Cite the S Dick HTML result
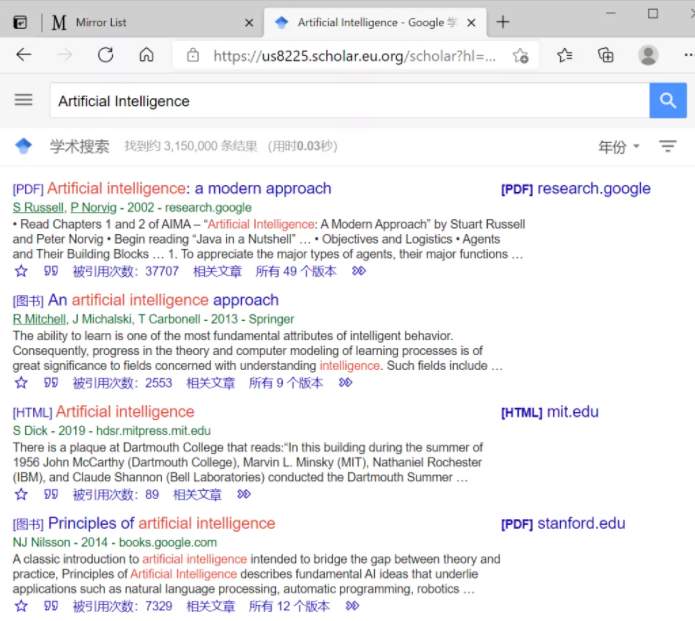 tap(51, 494)
